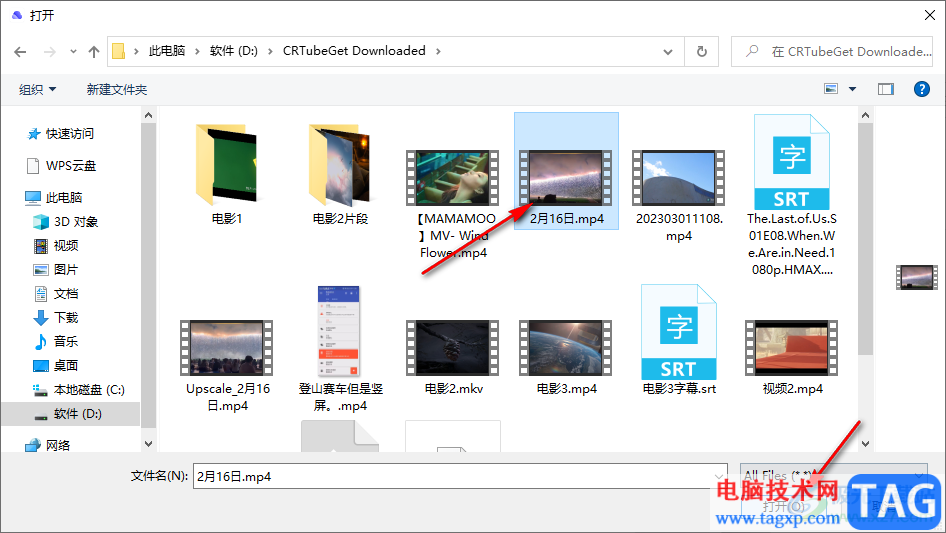Open the view options dropdown arrow
Screen dimensions: 946x533
pyautogui.click(x=852, y=89)
